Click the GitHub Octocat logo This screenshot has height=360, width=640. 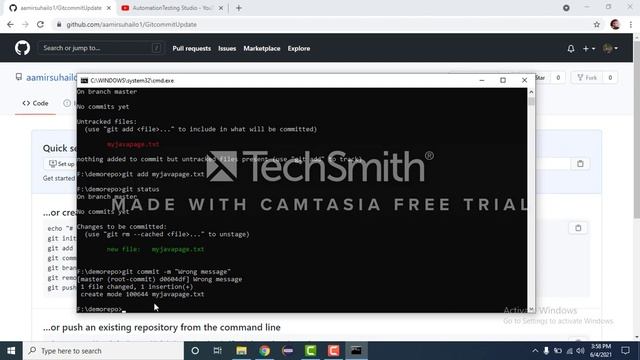[x=22, y=48]
